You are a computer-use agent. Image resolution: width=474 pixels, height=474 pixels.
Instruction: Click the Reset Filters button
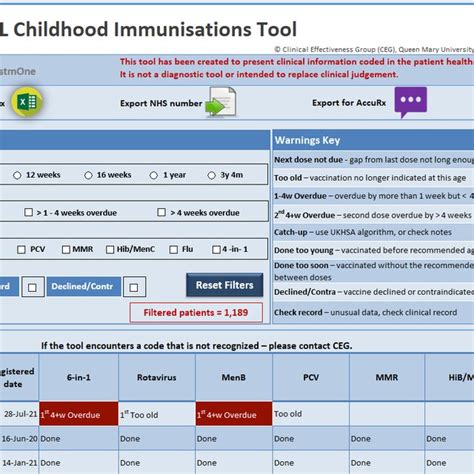(225, 285)
